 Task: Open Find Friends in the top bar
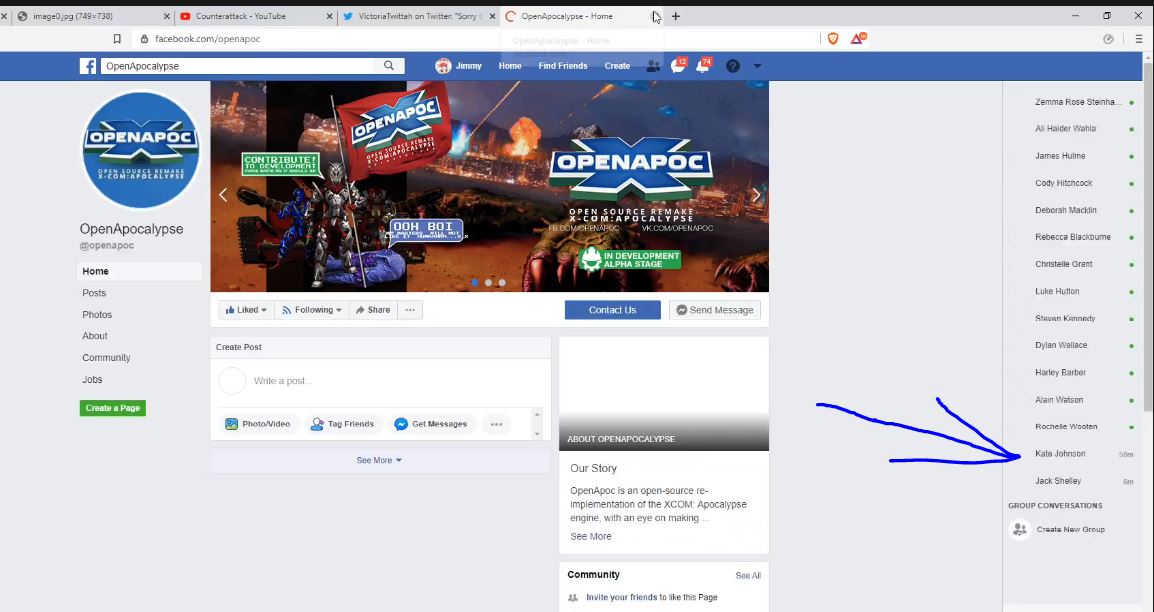(x=563, y=66)
